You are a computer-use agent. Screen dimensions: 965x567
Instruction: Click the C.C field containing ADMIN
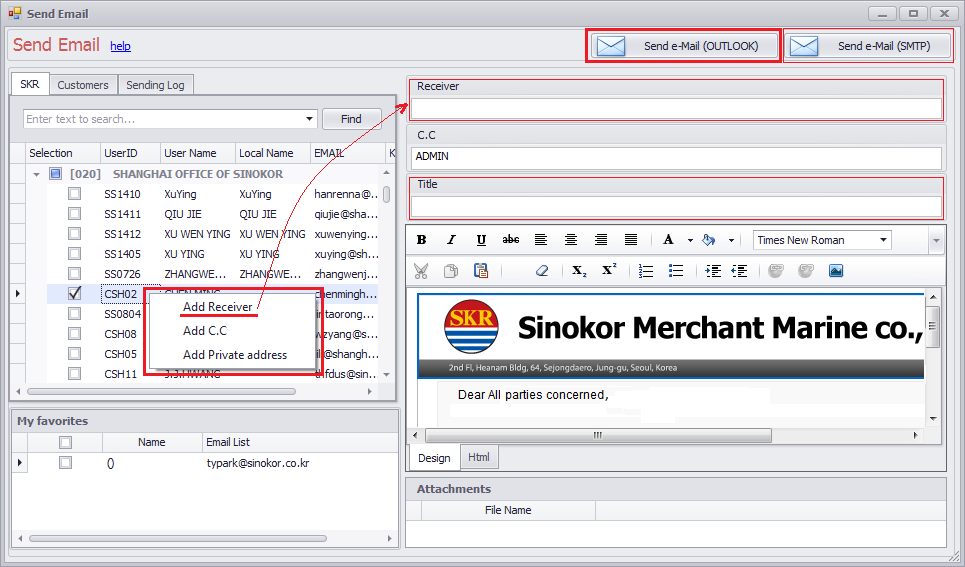(676, 157)
